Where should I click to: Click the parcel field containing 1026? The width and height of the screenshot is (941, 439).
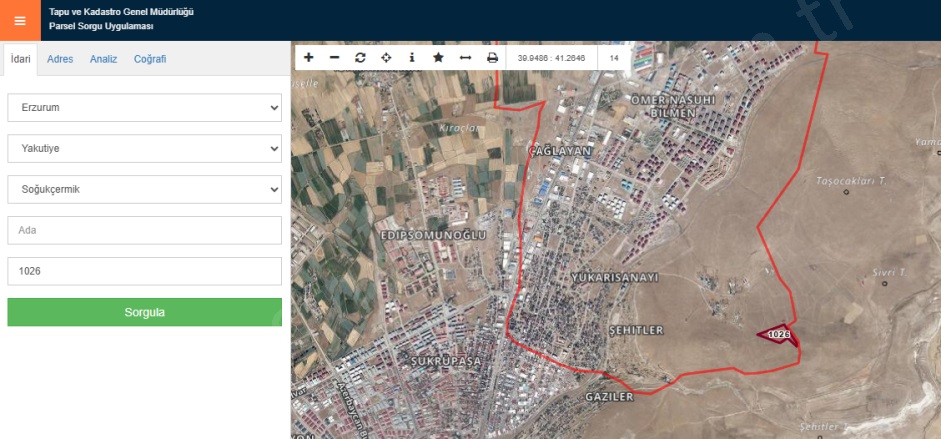144,271
